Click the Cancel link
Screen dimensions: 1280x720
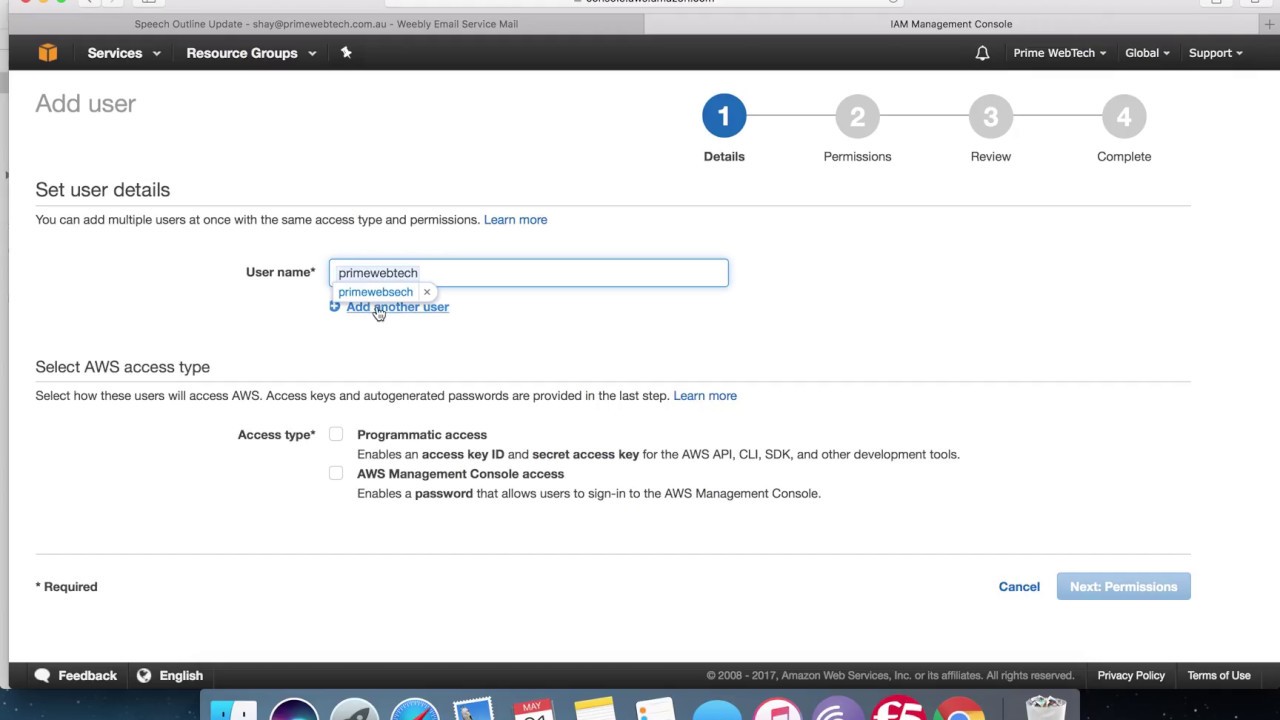1019,587
